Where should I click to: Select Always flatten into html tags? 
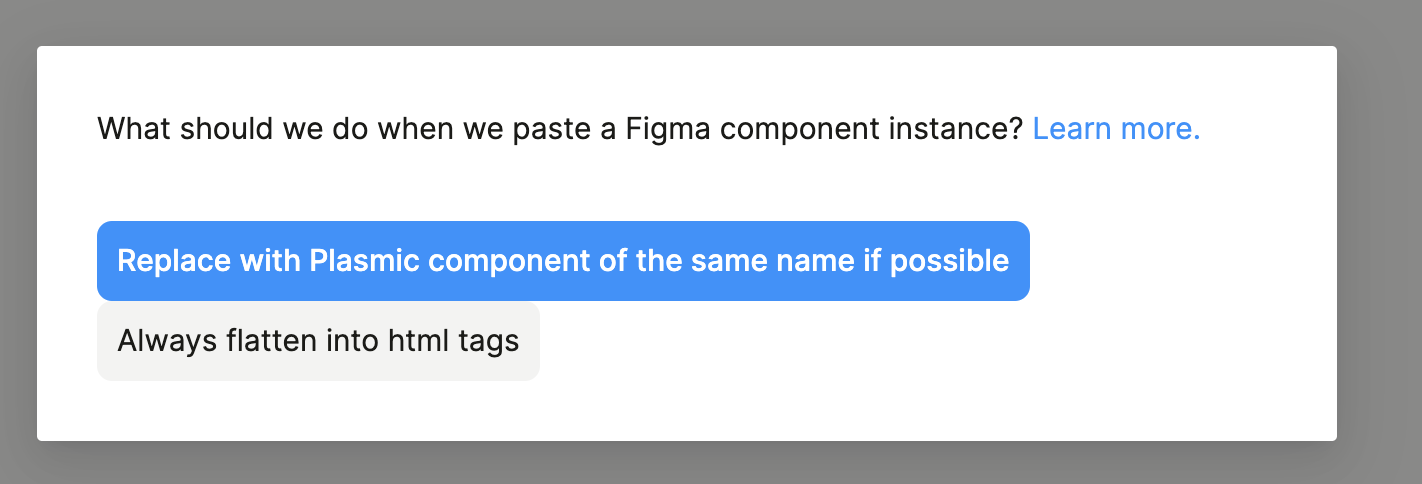[318, 342]
